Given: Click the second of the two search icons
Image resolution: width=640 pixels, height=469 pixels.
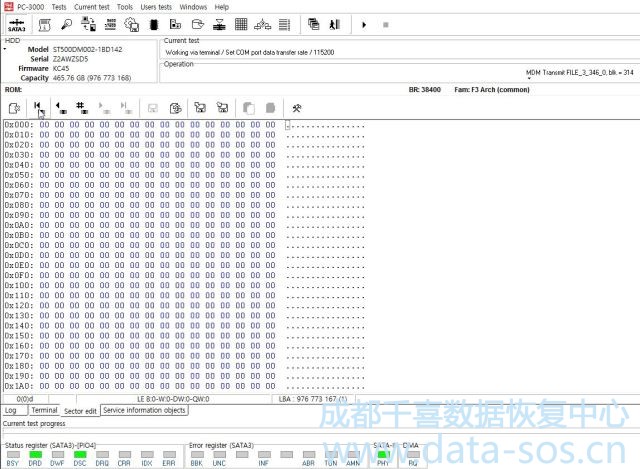Looking at the screenshot, I should (x=222, y=108).
